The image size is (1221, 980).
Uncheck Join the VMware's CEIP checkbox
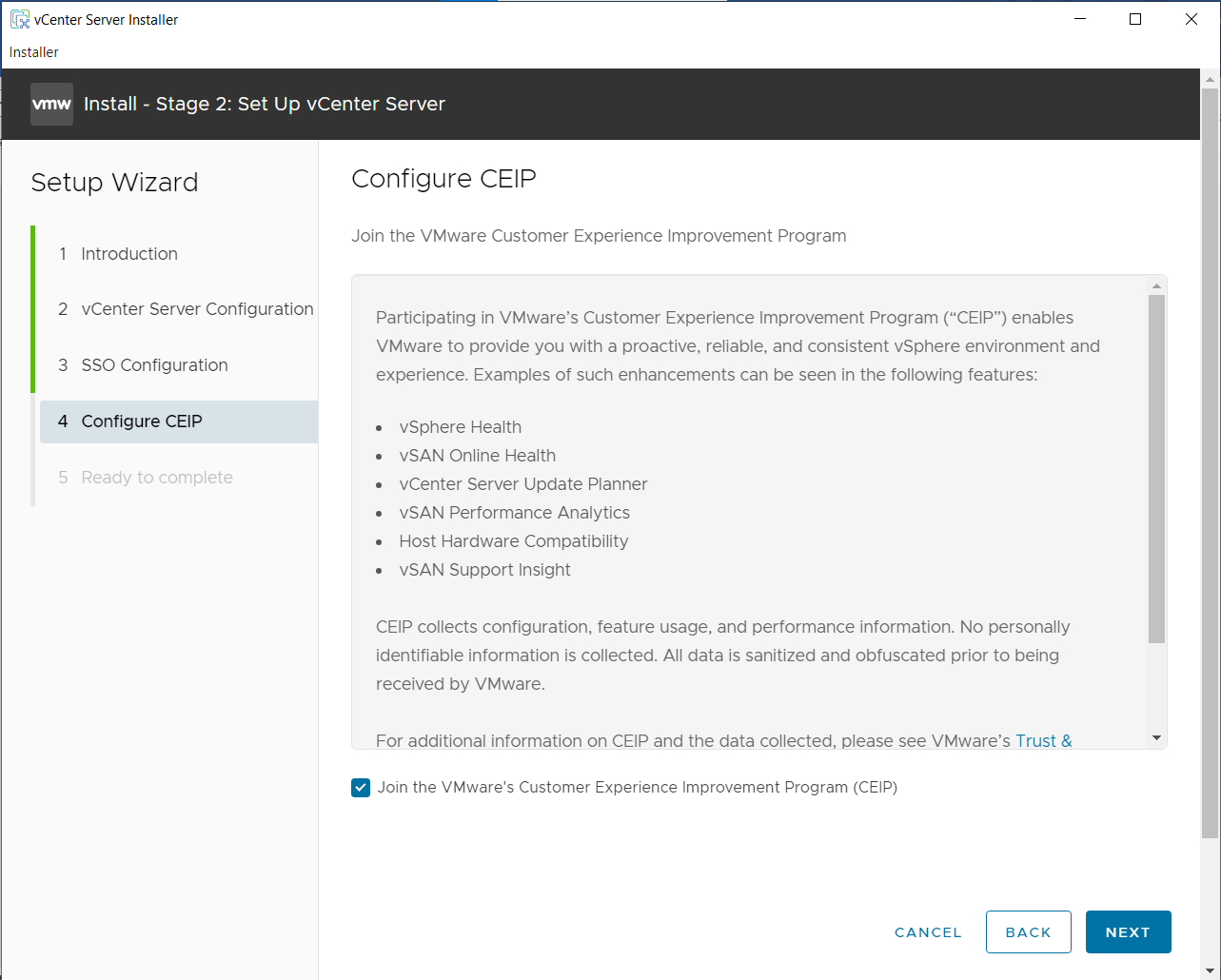click(x=360, y=787)
